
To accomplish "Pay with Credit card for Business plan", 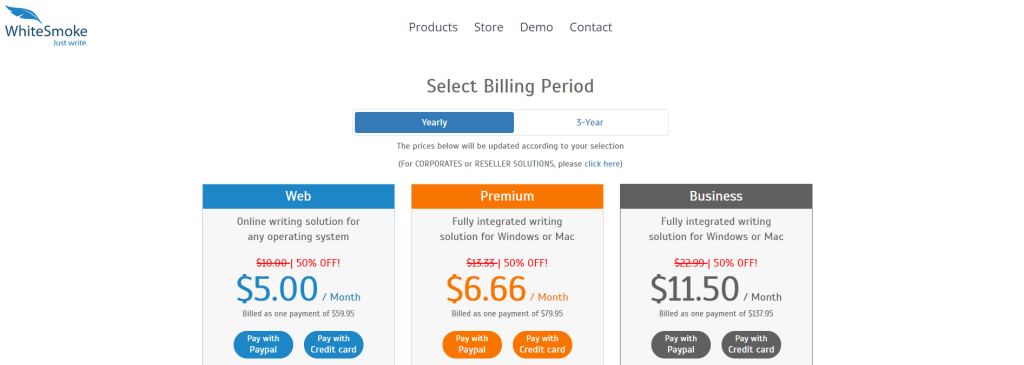I will pyautogui.click(x=751, y=344).
